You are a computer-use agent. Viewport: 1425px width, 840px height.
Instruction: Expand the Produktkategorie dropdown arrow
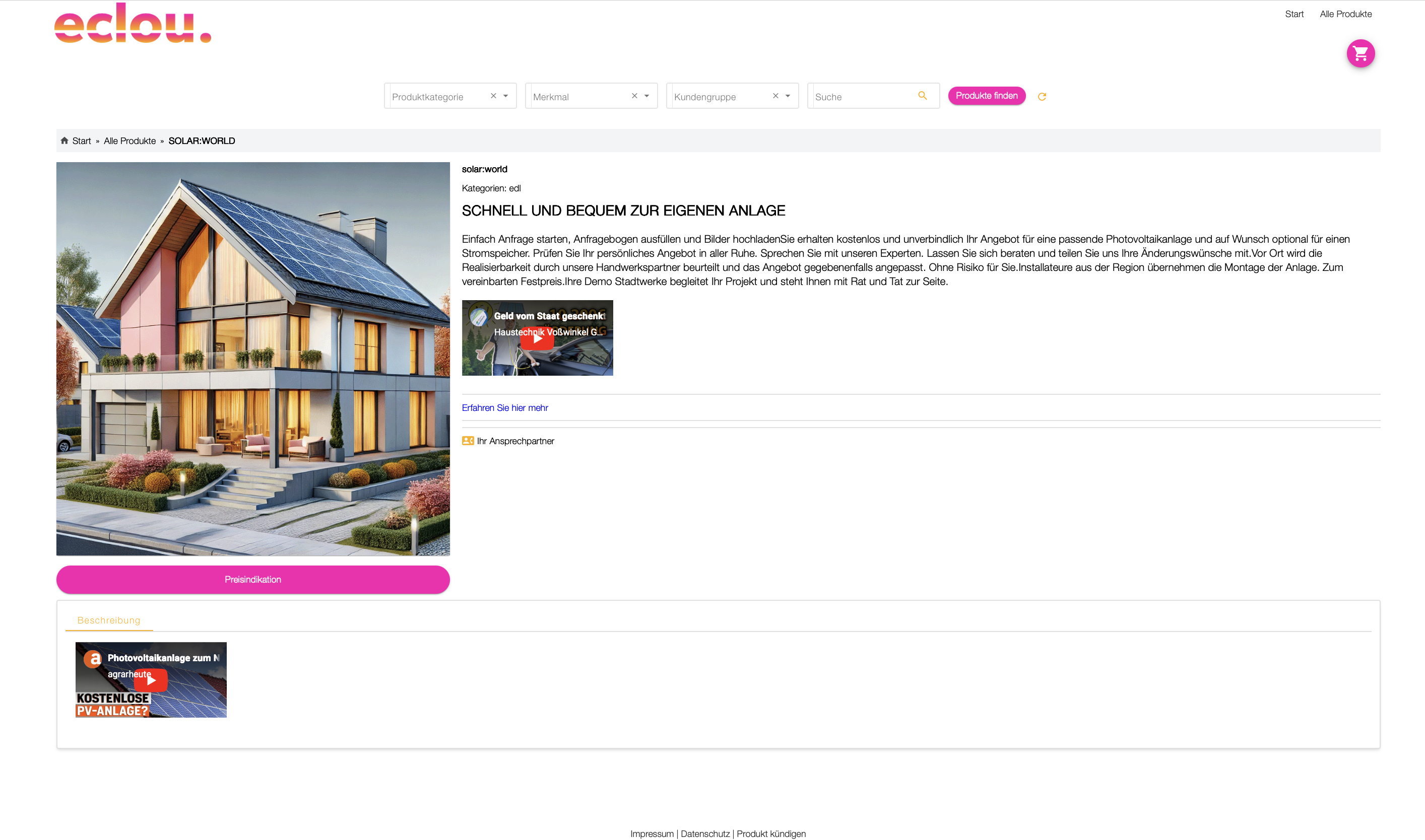click(x=505, y=96)
